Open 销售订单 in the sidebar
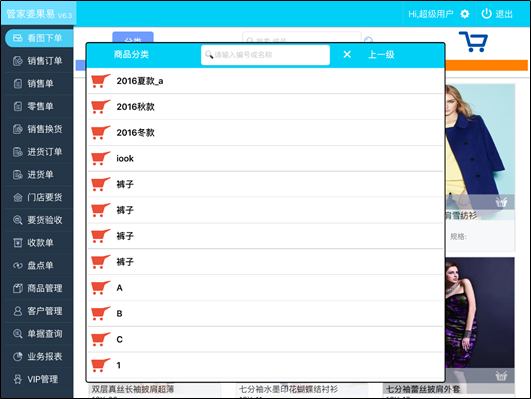This screenshot has height=399, width=531. [x=39, y=61]
